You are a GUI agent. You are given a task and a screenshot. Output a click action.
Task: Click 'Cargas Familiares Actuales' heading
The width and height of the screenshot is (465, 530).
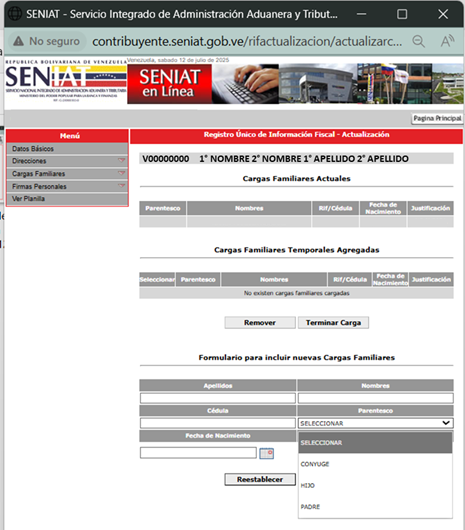[296, 178]
